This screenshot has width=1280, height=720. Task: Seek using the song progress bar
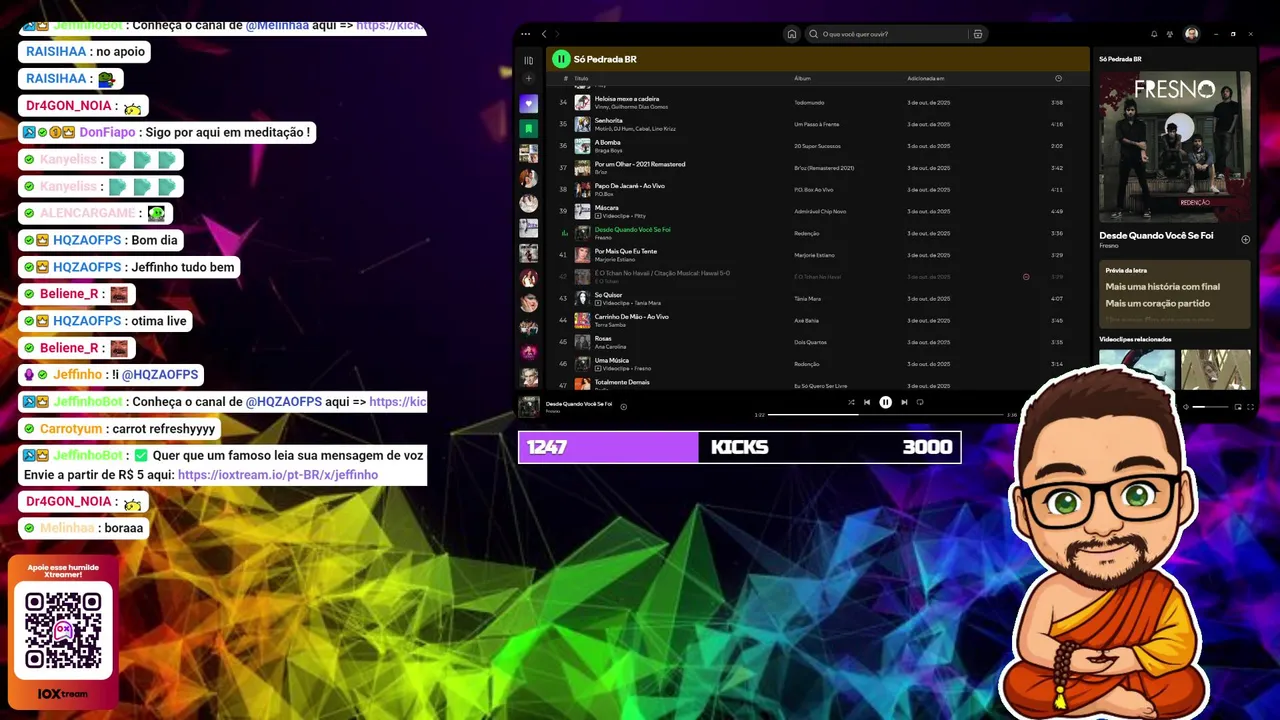885,414
